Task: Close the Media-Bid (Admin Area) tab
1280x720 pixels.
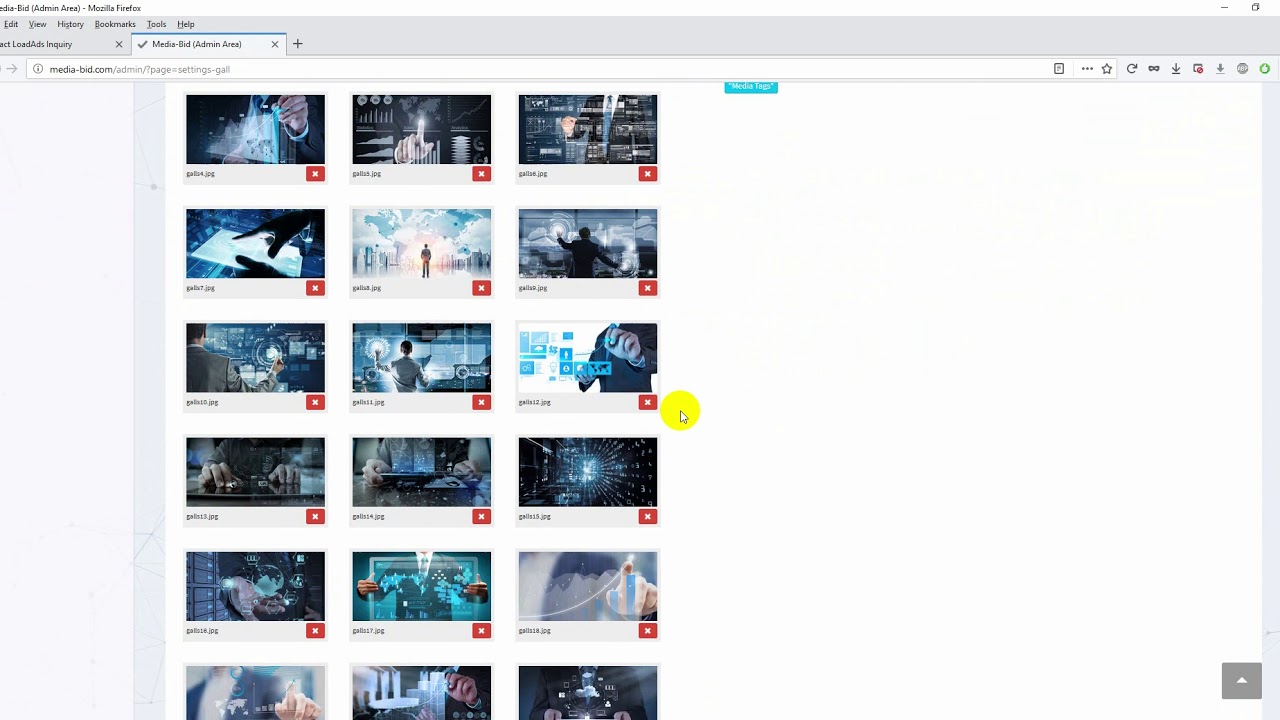Action: [275, 44]
